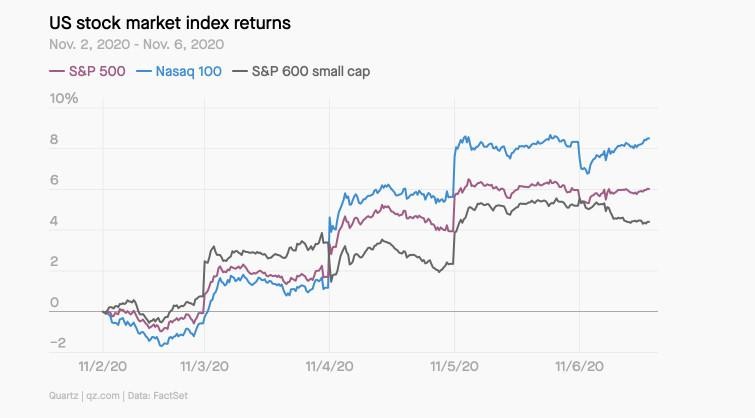Select the Nov. 2 - Nov. 6 date range subtitle
The width and height of the screenshot is (755, 418).
click(x=136, y=45)
